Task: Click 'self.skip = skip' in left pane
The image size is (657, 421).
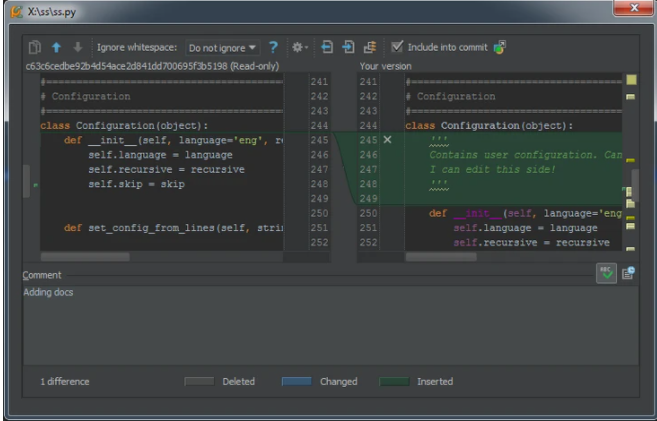Action: tap(136, 184)
